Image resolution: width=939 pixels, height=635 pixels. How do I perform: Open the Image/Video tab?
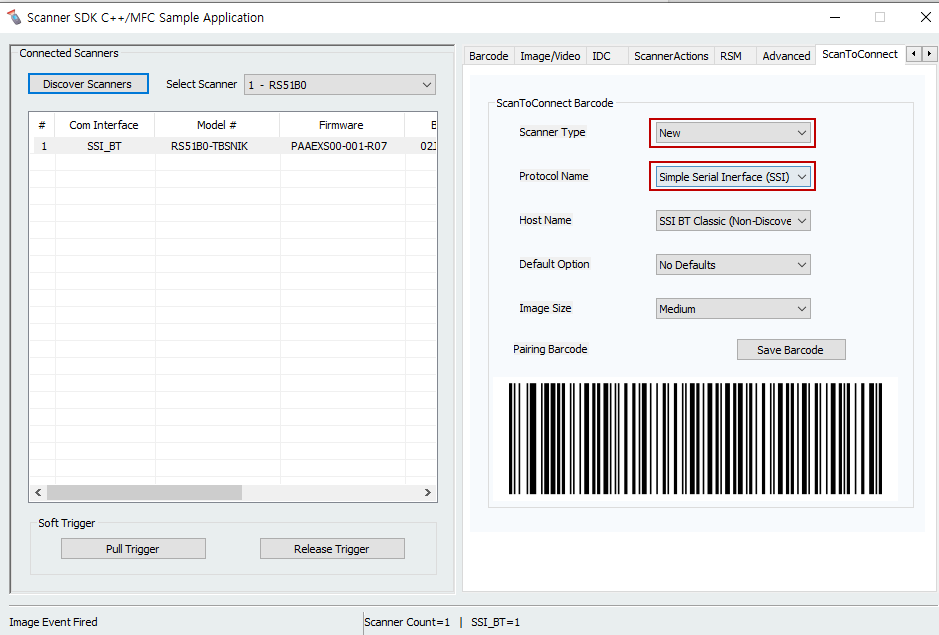550,56
